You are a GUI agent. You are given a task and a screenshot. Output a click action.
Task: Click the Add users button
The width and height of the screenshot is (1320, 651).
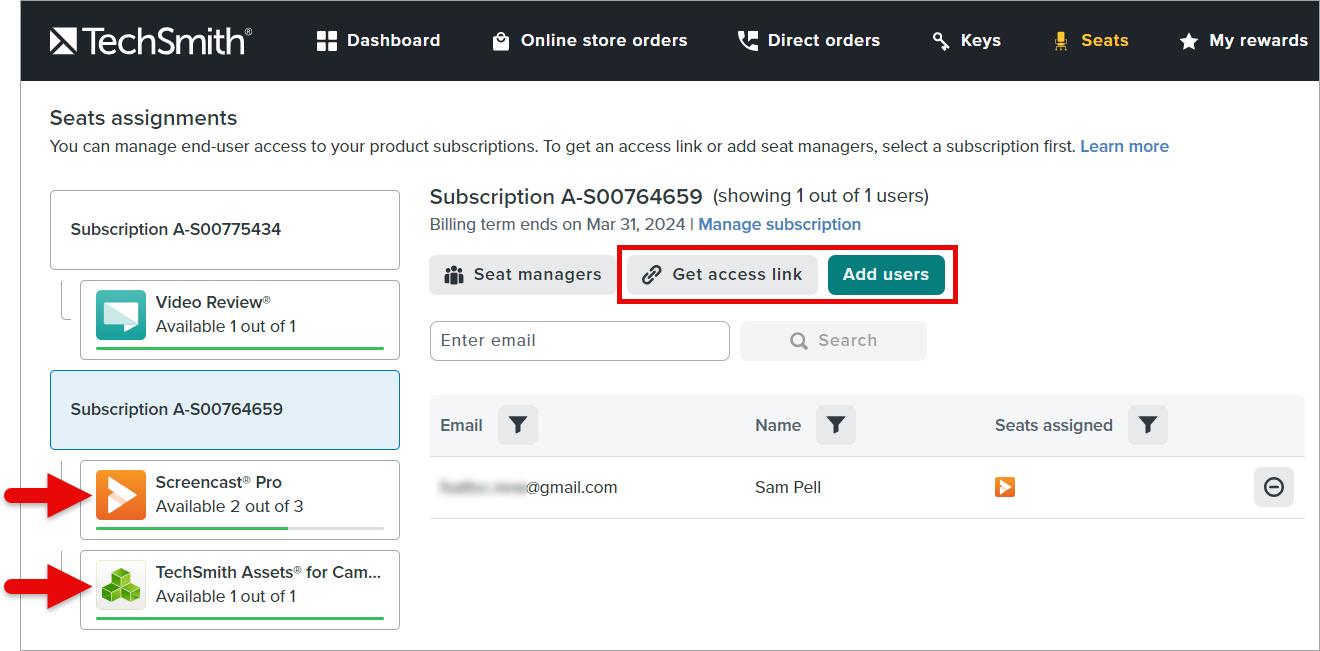(886, 274)
